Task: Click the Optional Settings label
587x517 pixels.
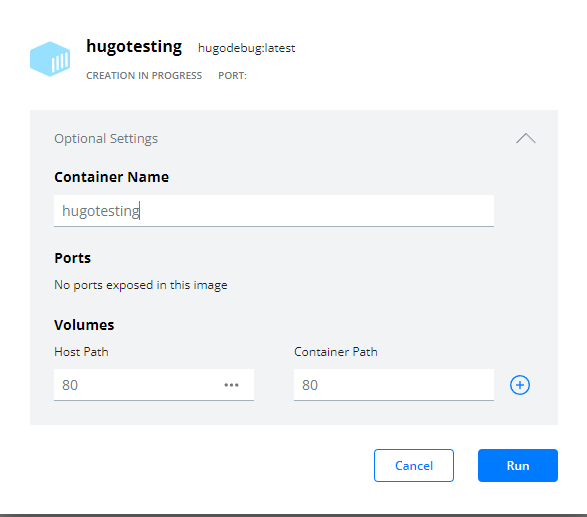Action: tap(106, 139)
